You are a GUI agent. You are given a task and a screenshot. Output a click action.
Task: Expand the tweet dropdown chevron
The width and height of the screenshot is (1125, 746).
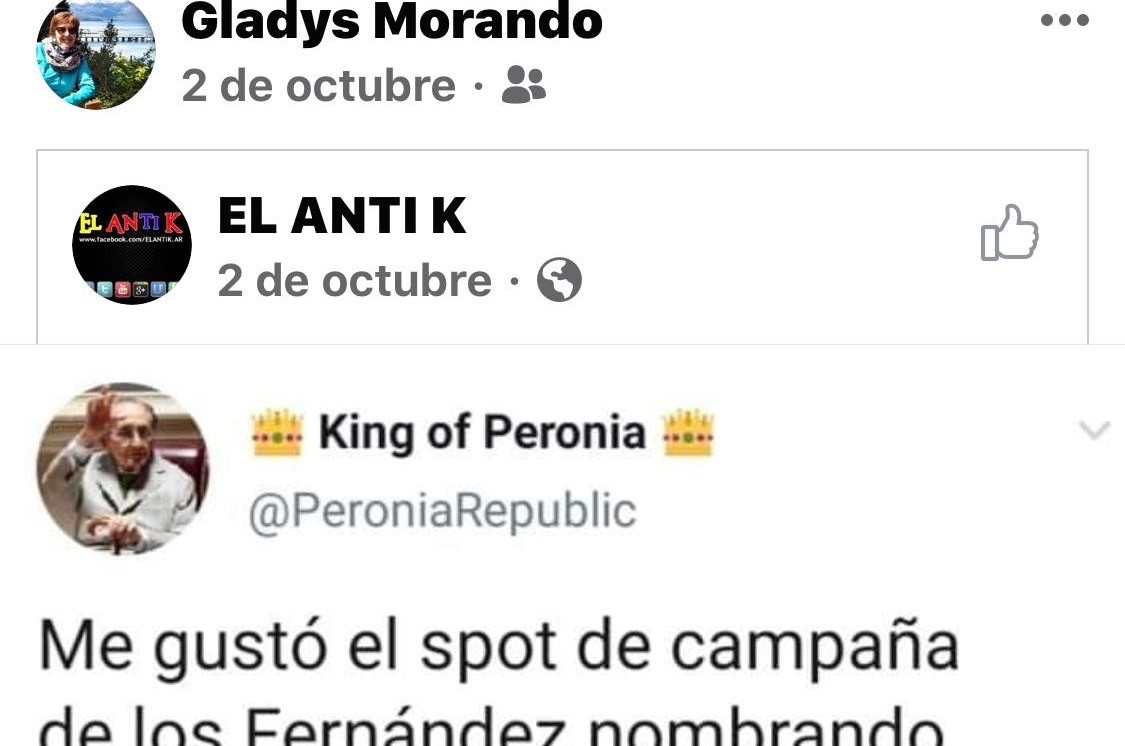1095,430
